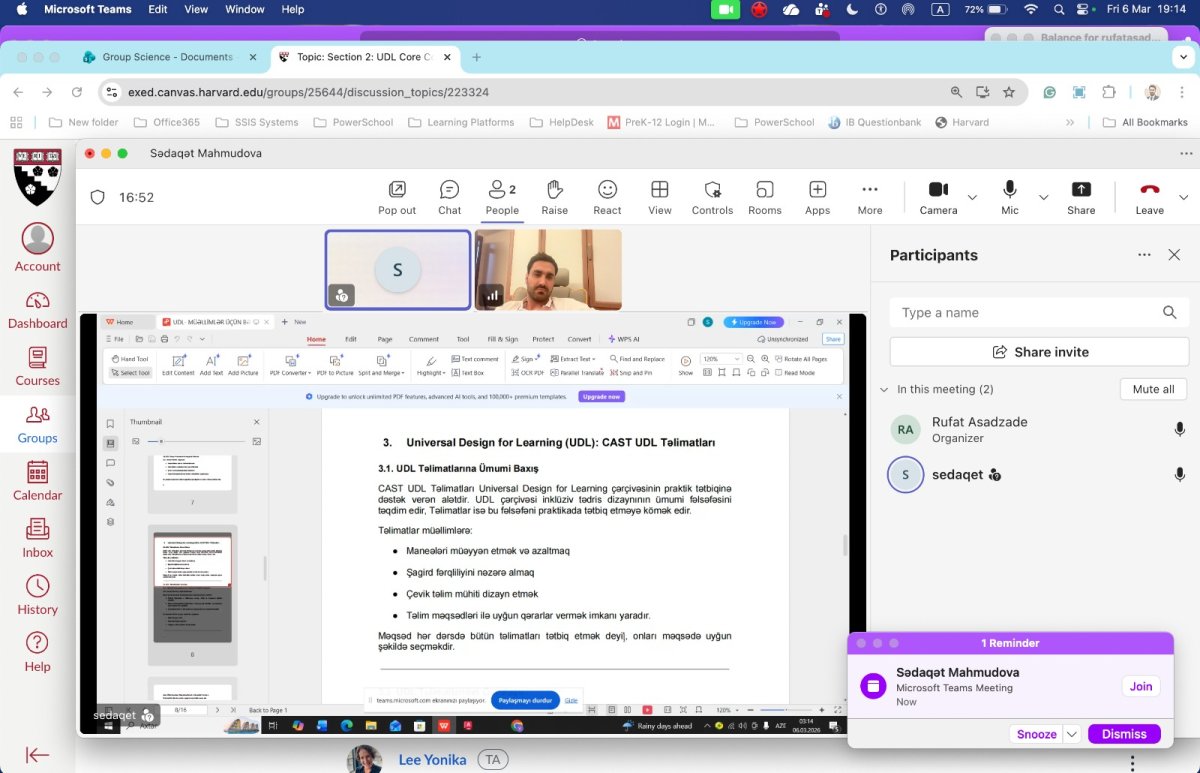Click the Type a name search field

pos(1039,312)
